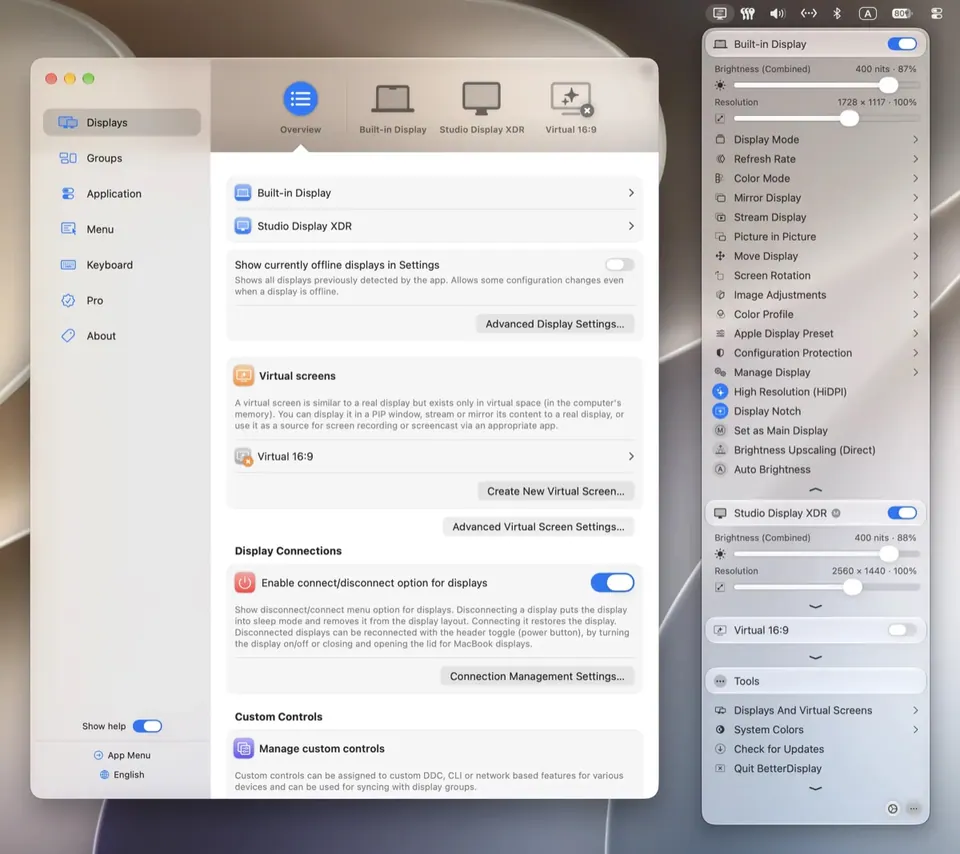Viewport: 960px width, 854px height.
Task: Open Advanced Virtual Screen Settings
Action: tap(538, 526)
